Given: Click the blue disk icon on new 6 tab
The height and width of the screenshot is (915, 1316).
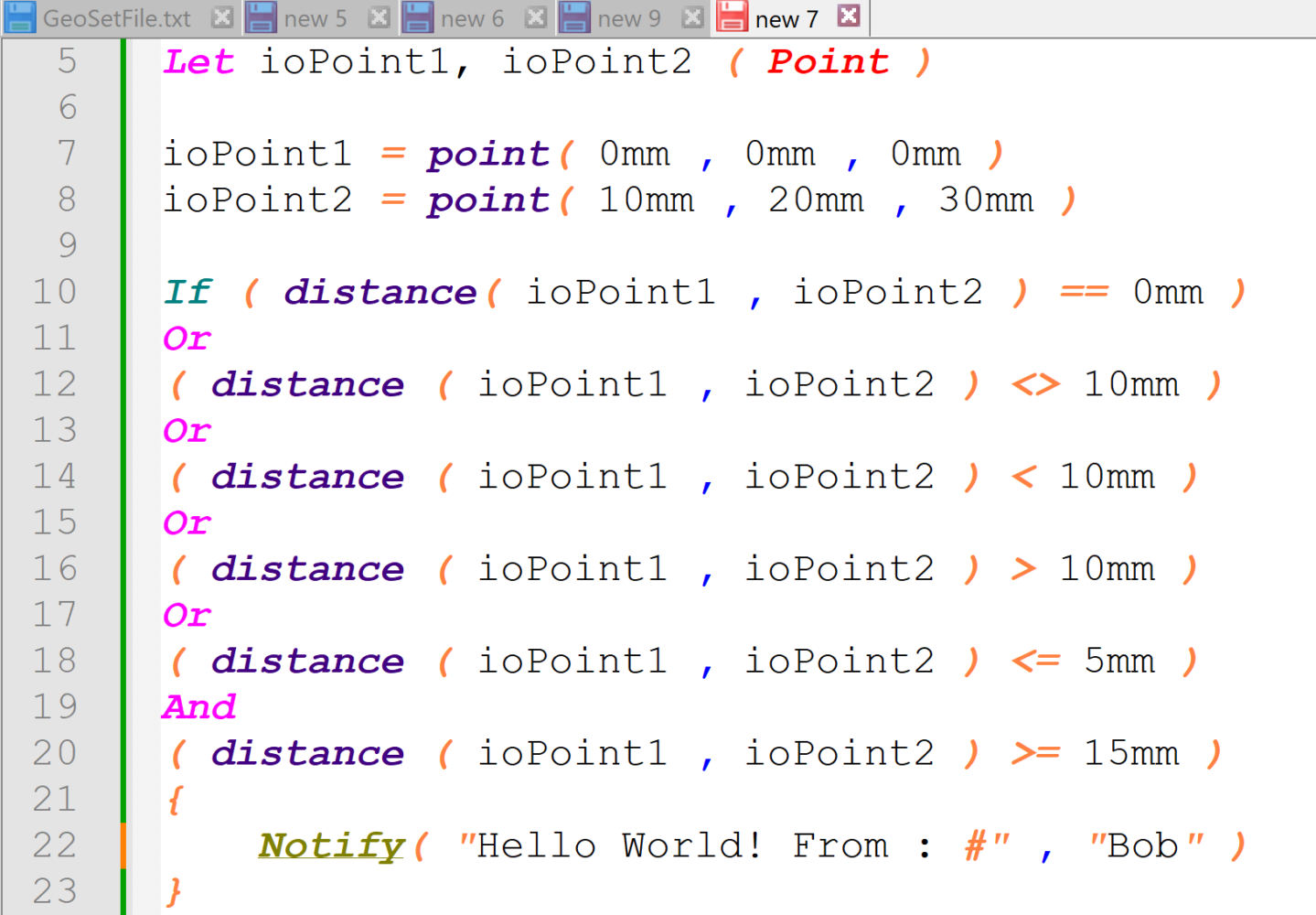Looking at the screenshot, I should click(419, 17).
